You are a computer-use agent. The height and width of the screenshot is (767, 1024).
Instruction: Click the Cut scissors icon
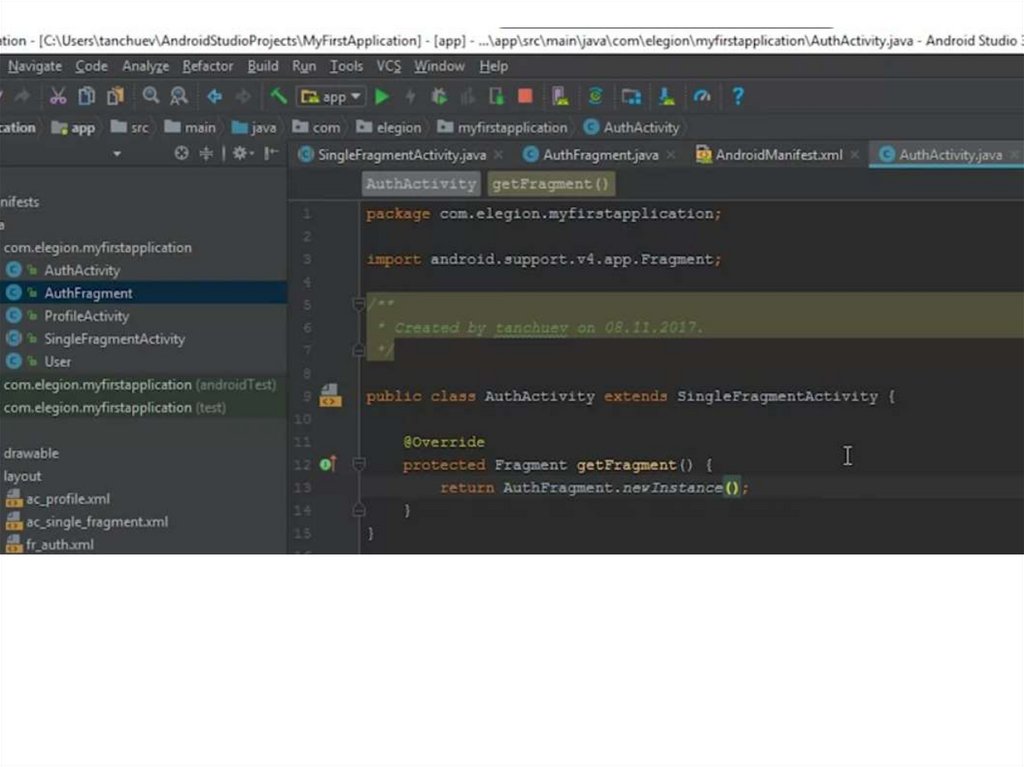click(x=58, y=97)
